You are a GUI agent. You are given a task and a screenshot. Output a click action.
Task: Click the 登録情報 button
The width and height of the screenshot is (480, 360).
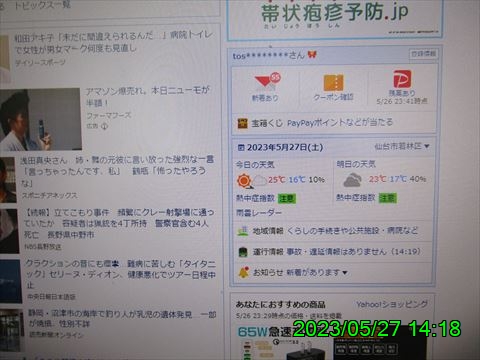click(423, 54)
